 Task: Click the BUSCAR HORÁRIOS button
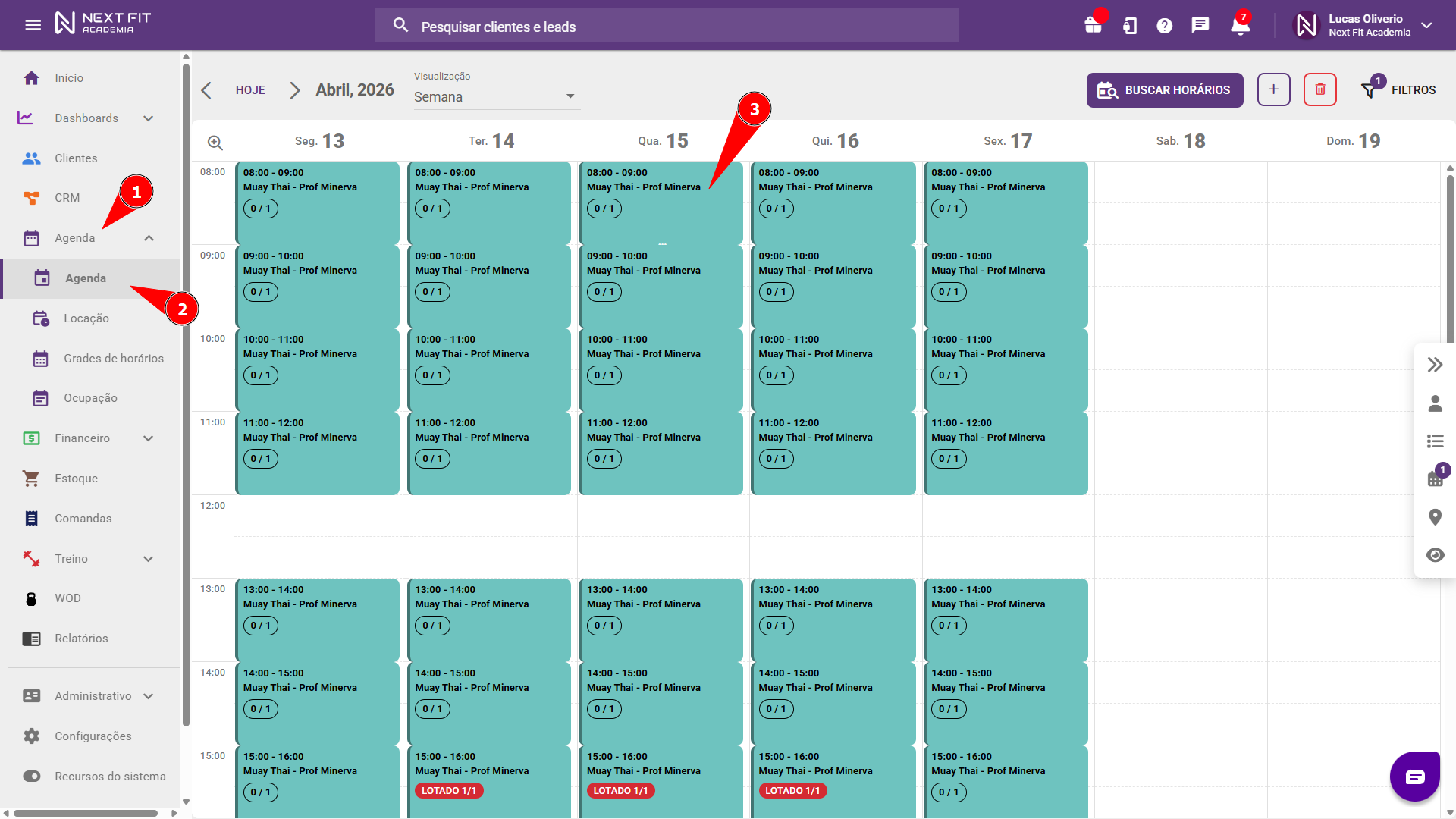(1164, 89)
